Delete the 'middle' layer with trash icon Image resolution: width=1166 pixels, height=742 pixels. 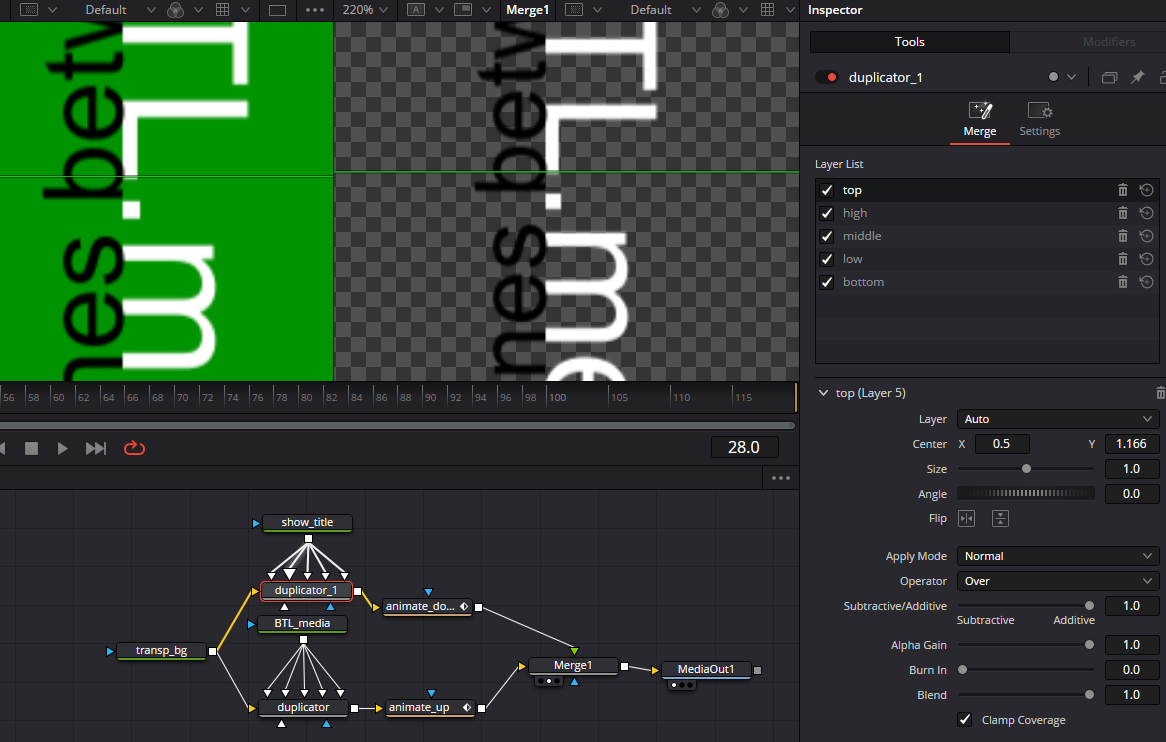click(x=1123, y=236)
